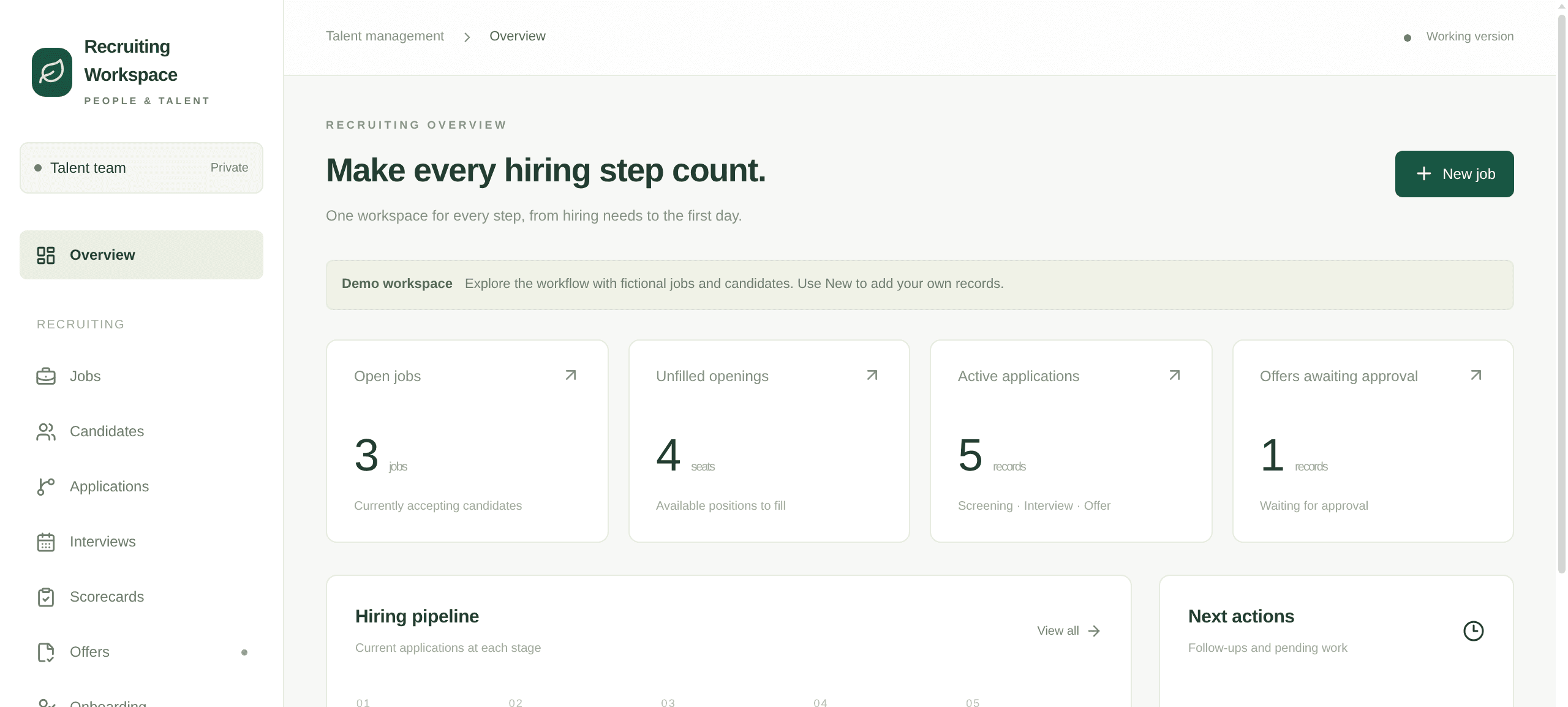This screenshot has width=1568, height=707.
Task: Go to Overview in the sidebar
Action: click(141, 255)
